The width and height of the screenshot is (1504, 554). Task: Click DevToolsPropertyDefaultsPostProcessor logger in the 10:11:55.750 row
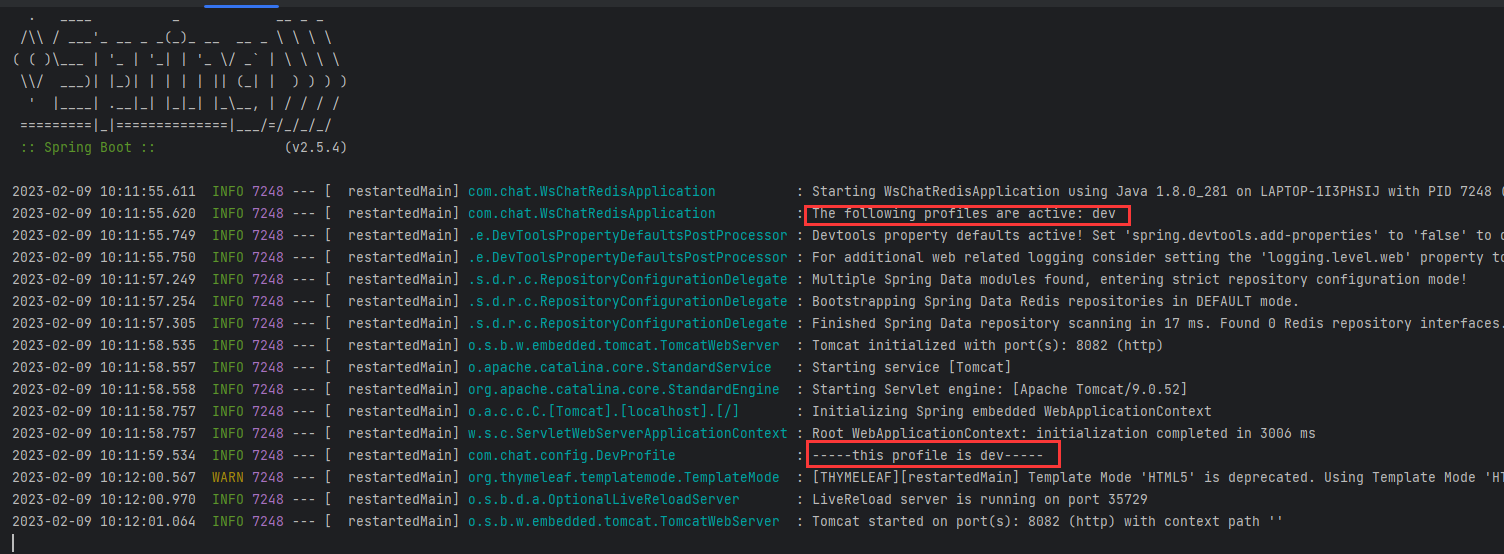pos(627,257)
